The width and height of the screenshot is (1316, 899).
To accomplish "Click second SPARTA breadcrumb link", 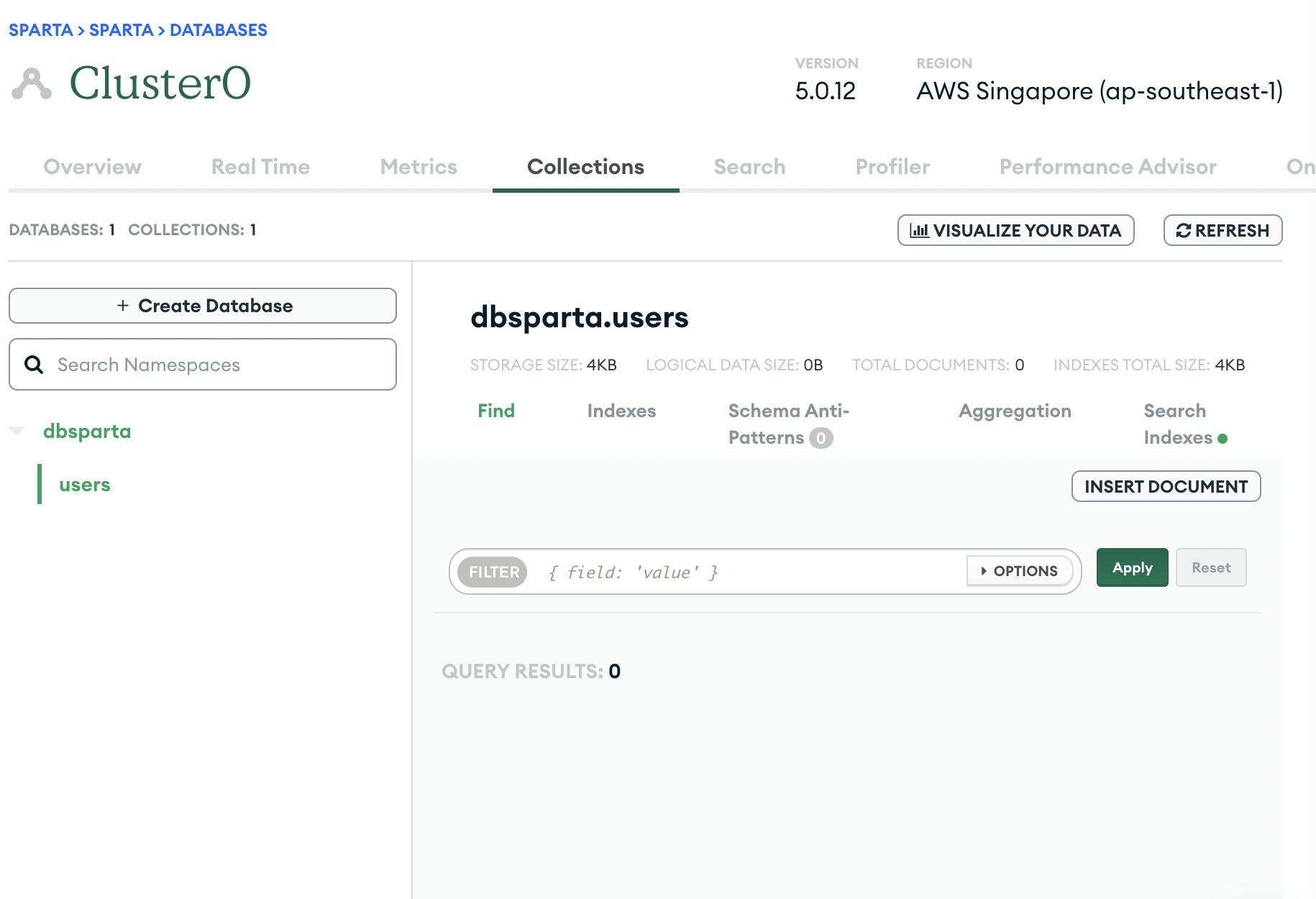I will click(121, 30).
